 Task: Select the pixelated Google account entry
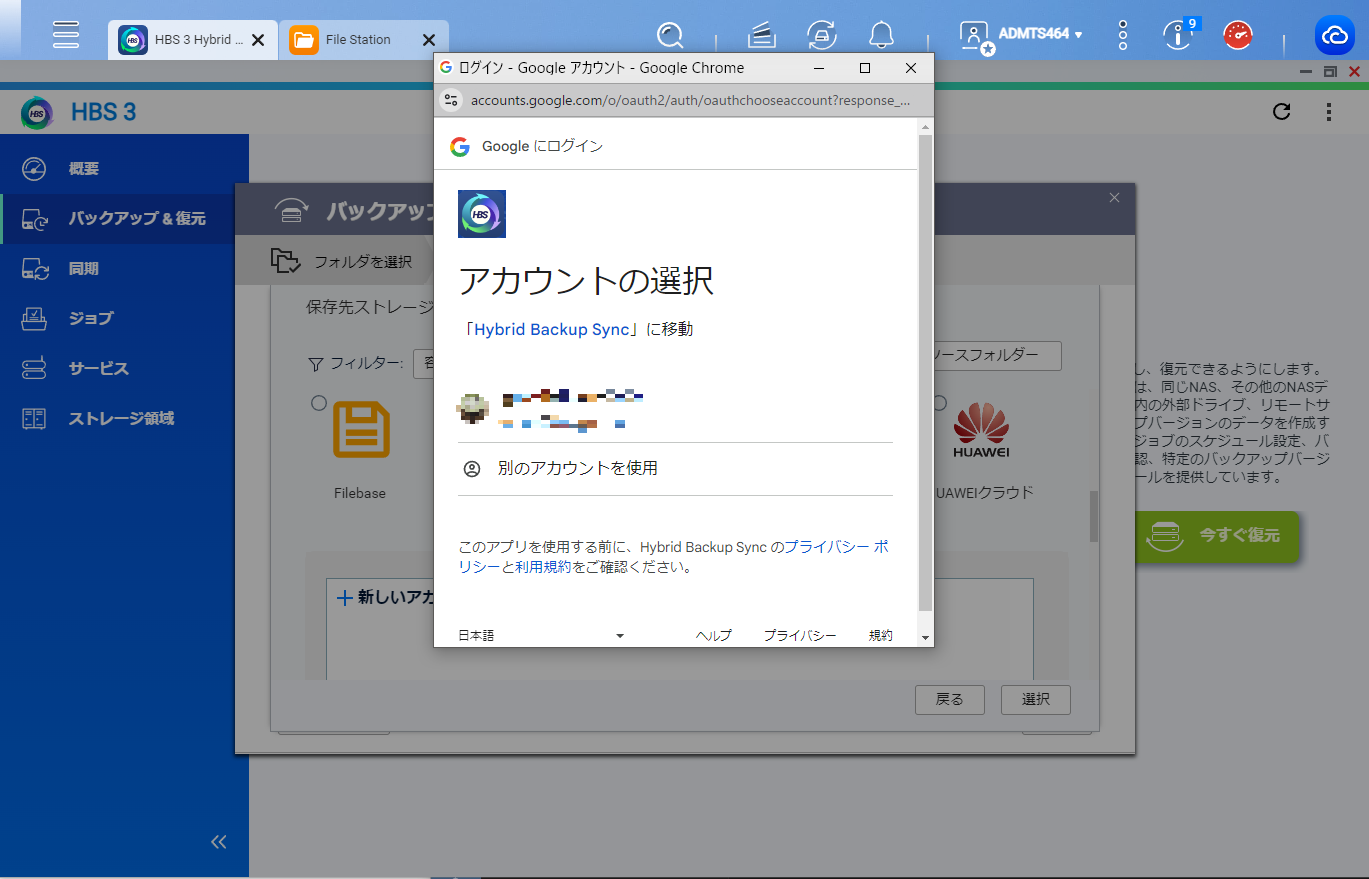coord(675,411)
